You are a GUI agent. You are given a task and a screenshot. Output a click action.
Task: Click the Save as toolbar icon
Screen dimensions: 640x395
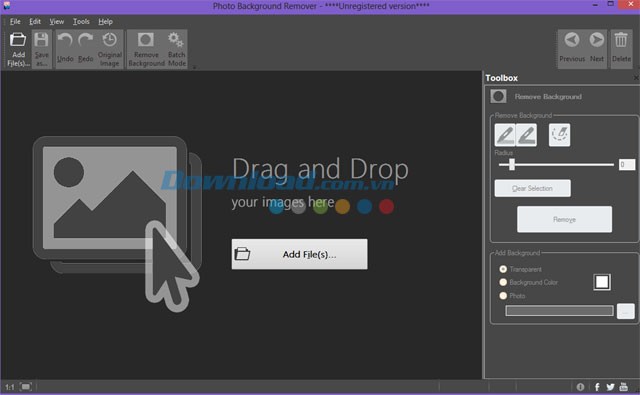(41, 49)
